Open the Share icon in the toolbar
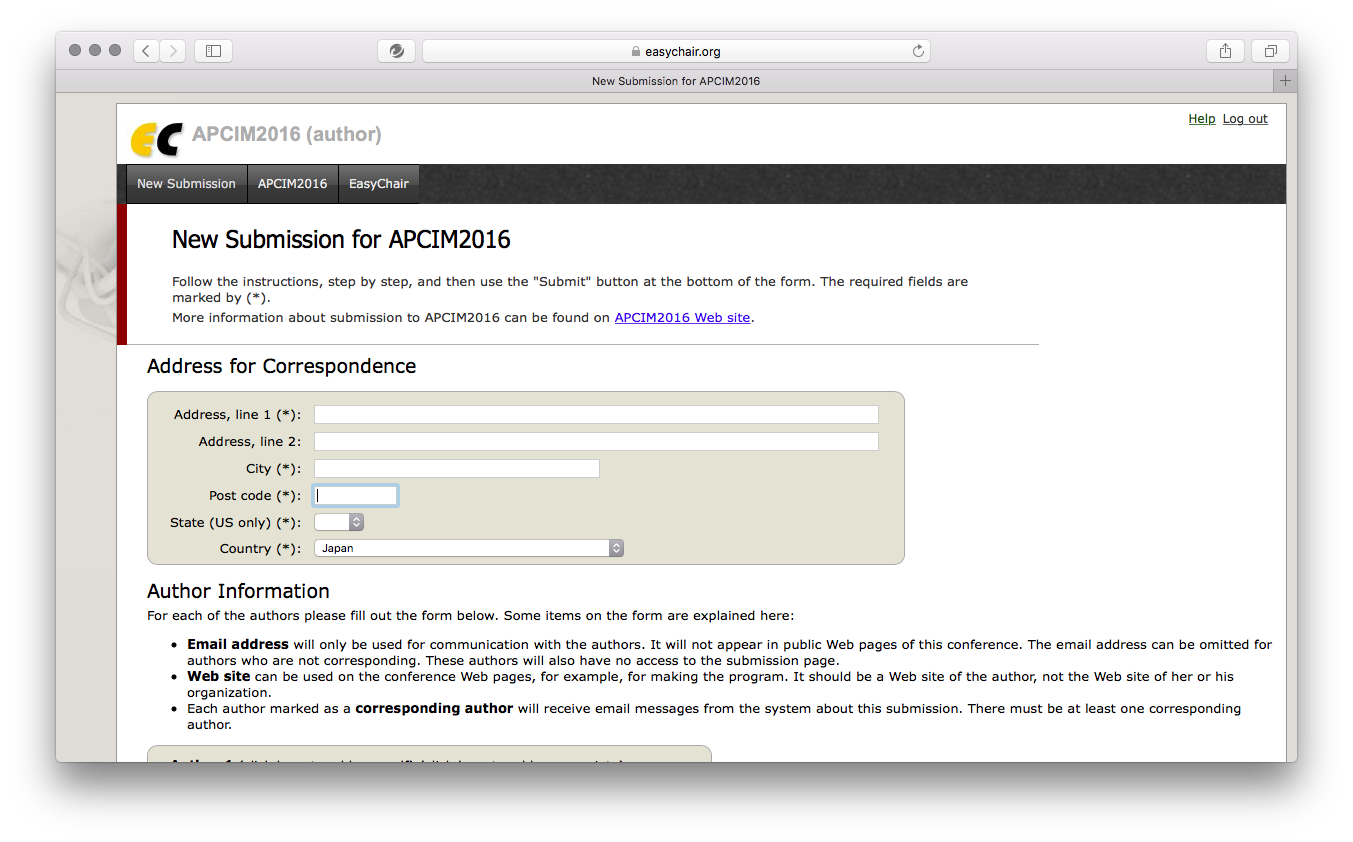 [1225, 51]
